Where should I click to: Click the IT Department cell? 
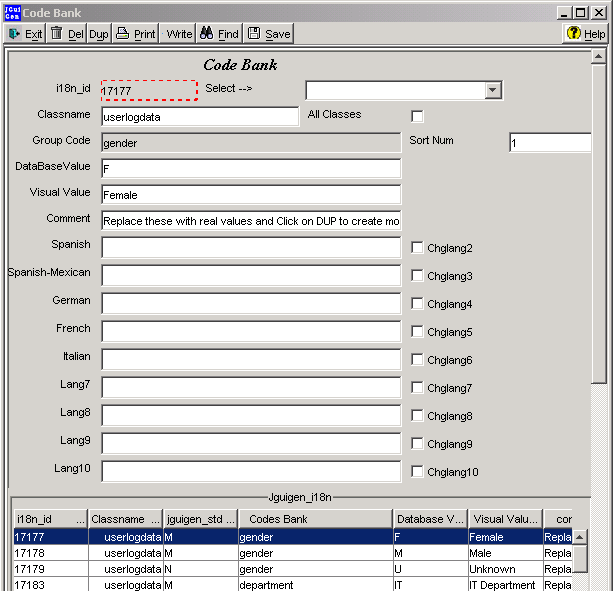click(x=505, y=584)
